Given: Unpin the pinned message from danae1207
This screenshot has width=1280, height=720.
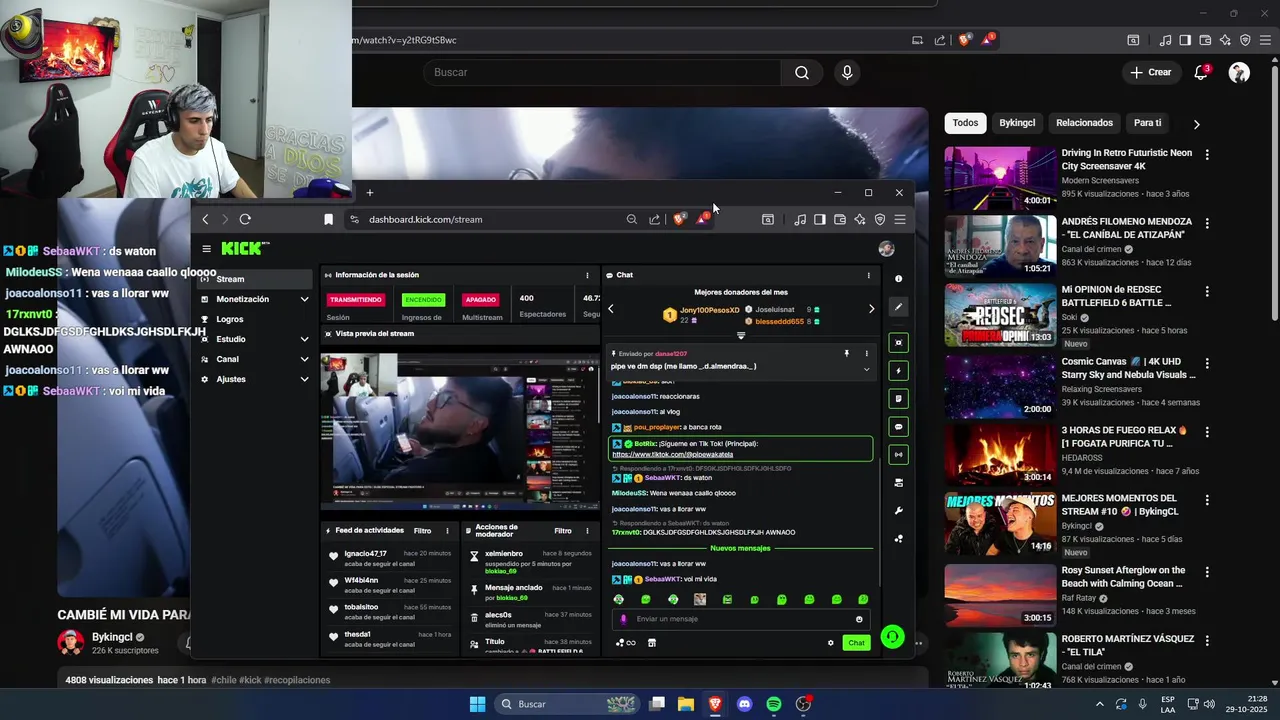Looking at the screenshot, I should [x=846, y=354].
